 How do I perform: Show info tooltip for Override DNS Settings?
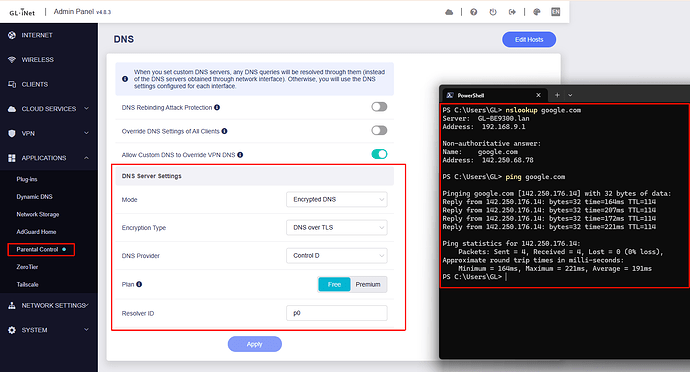[x=224, y=131]
